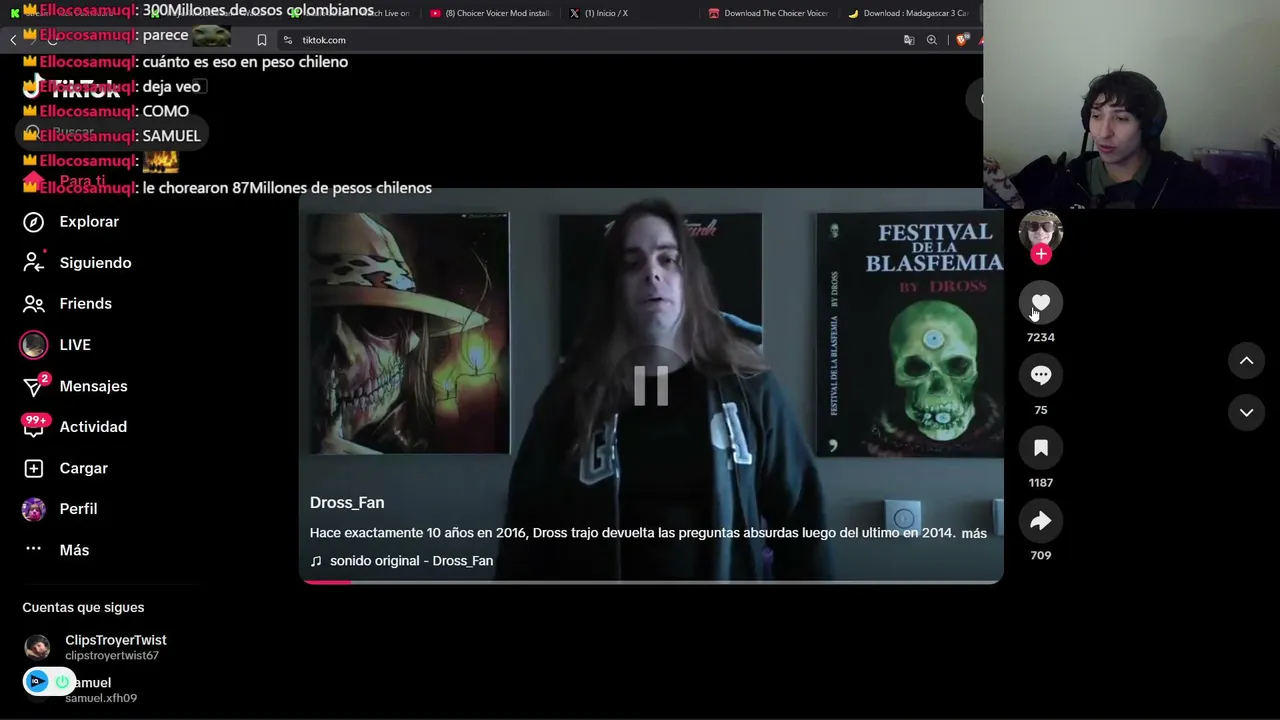
Task: Pause the playing TikTok video
Action: point(651,386)
